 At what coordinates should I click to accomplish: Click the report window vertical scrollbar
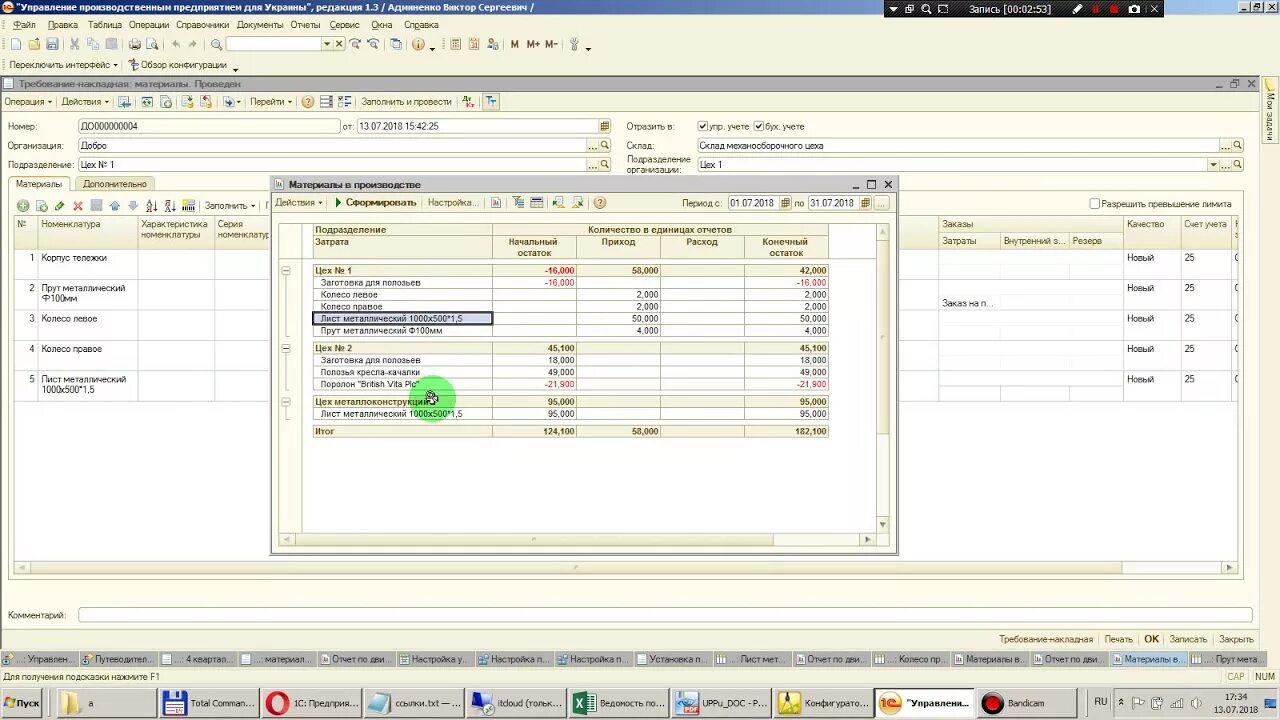pyautogui.click(x=882, y=378)
